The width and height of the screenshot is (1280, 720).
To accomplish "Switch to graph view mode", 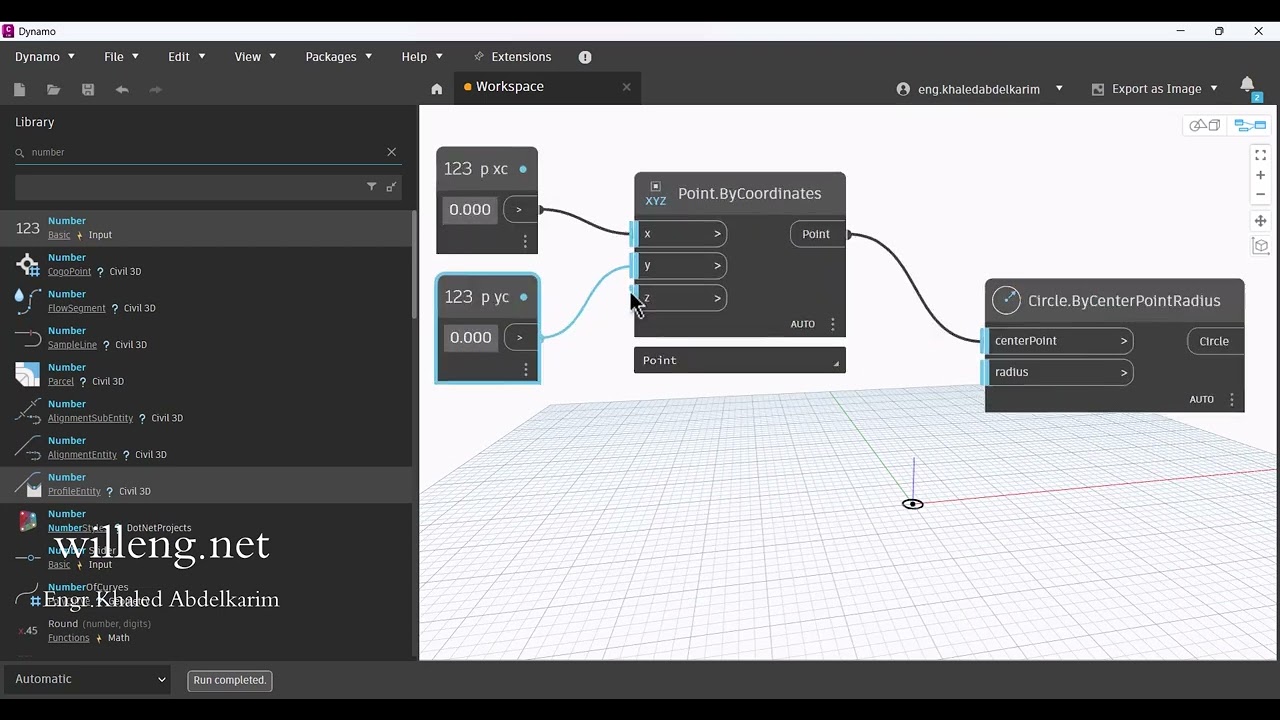I will (x=1250, y=125).
